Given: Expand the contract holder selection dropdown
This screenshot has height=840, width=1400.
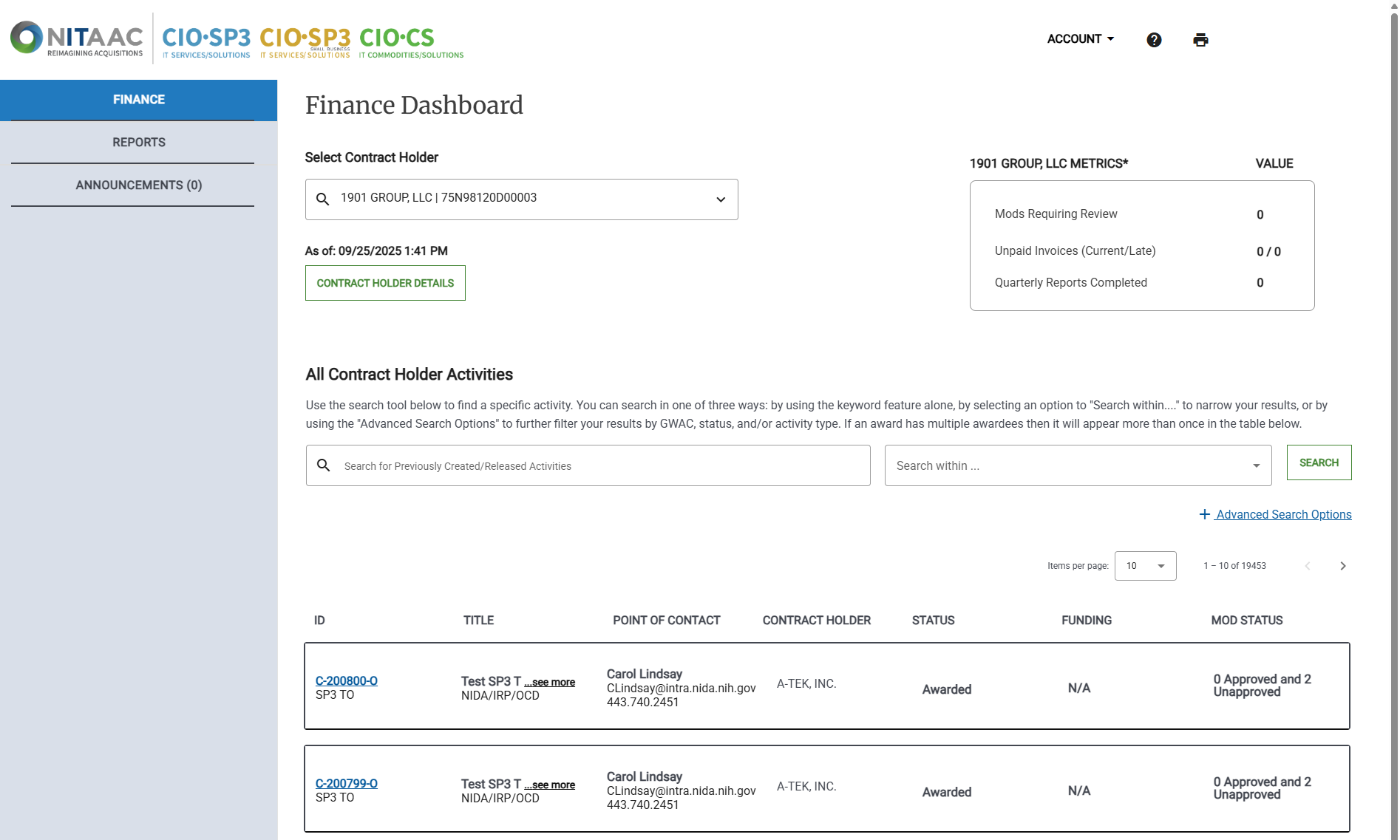Looking at the screenshot, I should coord(720,199).
